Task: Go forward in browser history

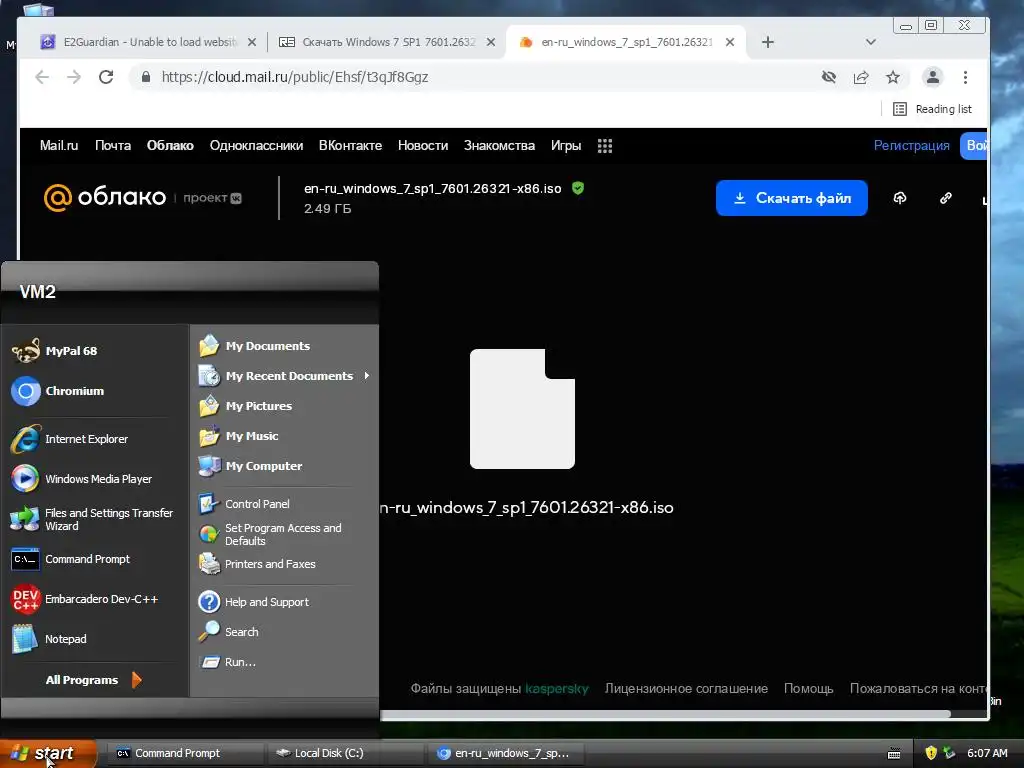Action: pos(74,77)
